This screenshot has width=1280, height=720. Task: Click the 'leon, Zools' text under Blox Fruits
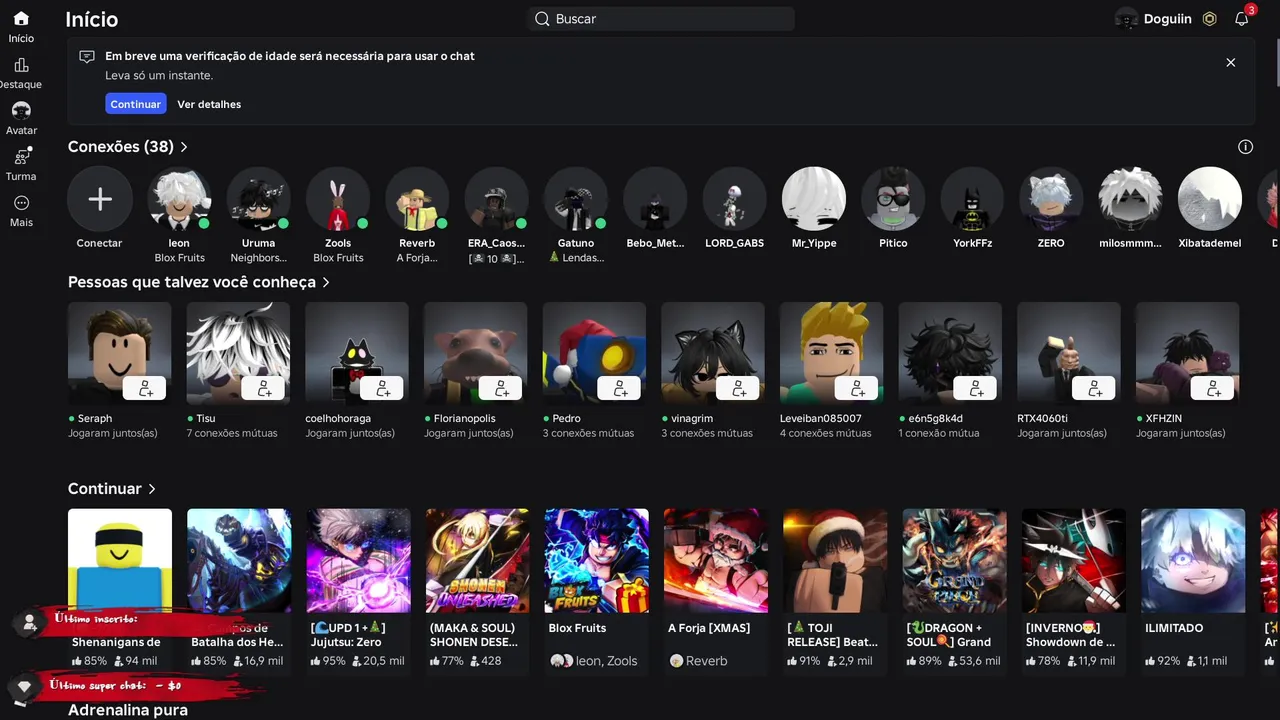pyautogui.click(x=606, y=661)
